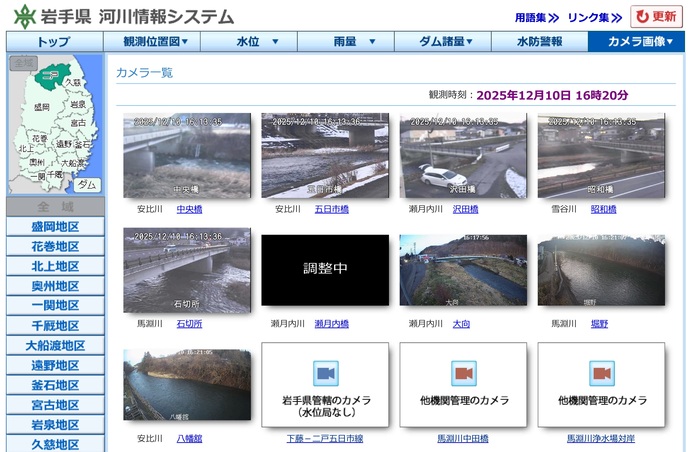The width and height of the screenshot is (690, 452).
Task: Select 宮古地区 in the sidebar
Action: (x=55, y=405)
